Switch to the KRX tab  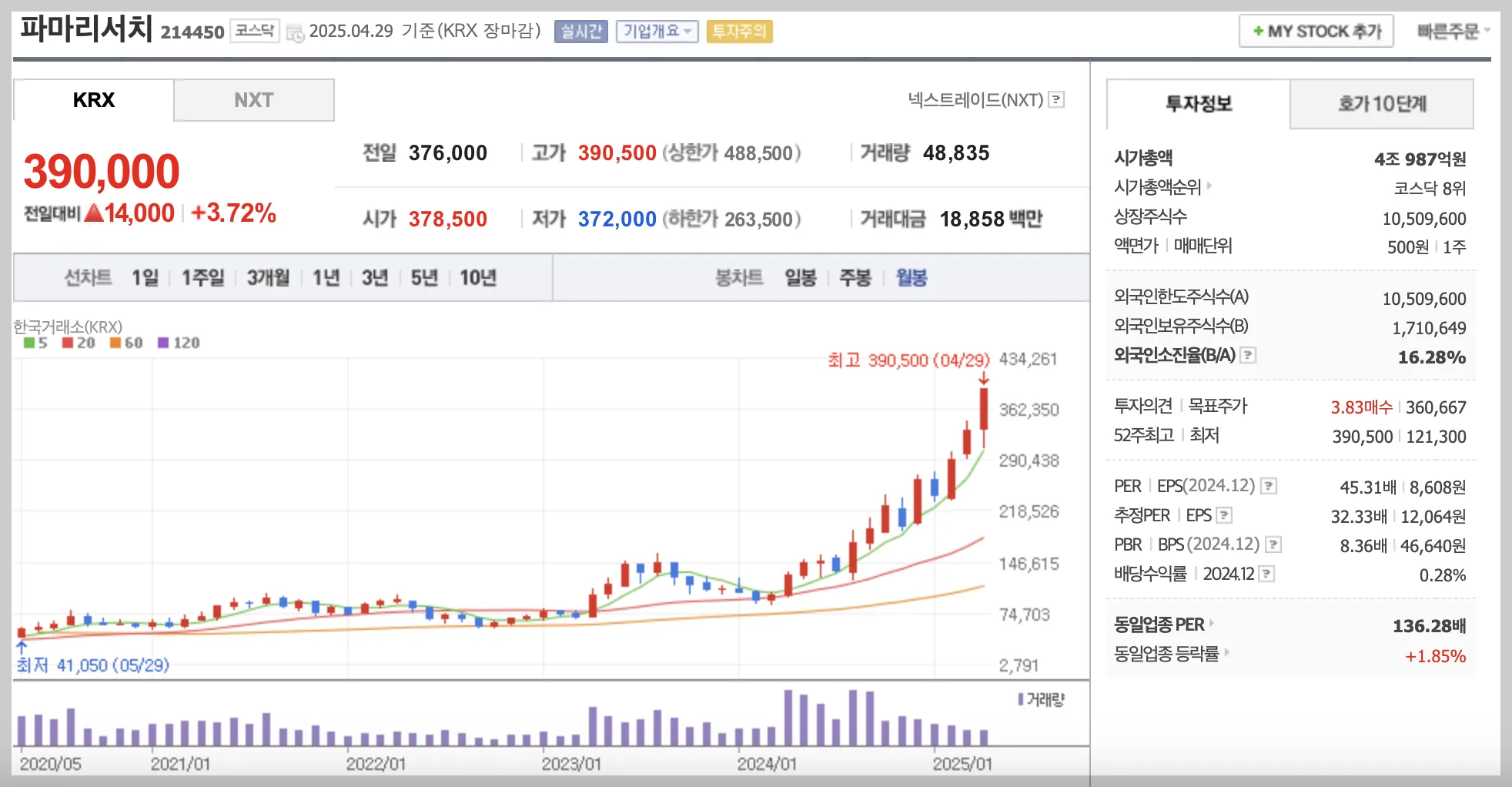93,100
